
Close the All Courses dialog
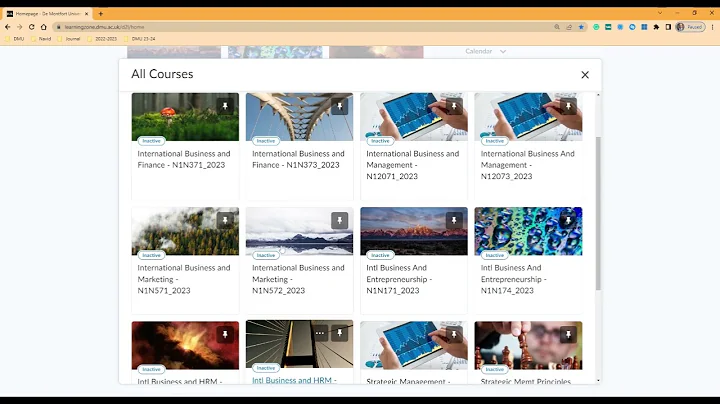click(585, 75)
